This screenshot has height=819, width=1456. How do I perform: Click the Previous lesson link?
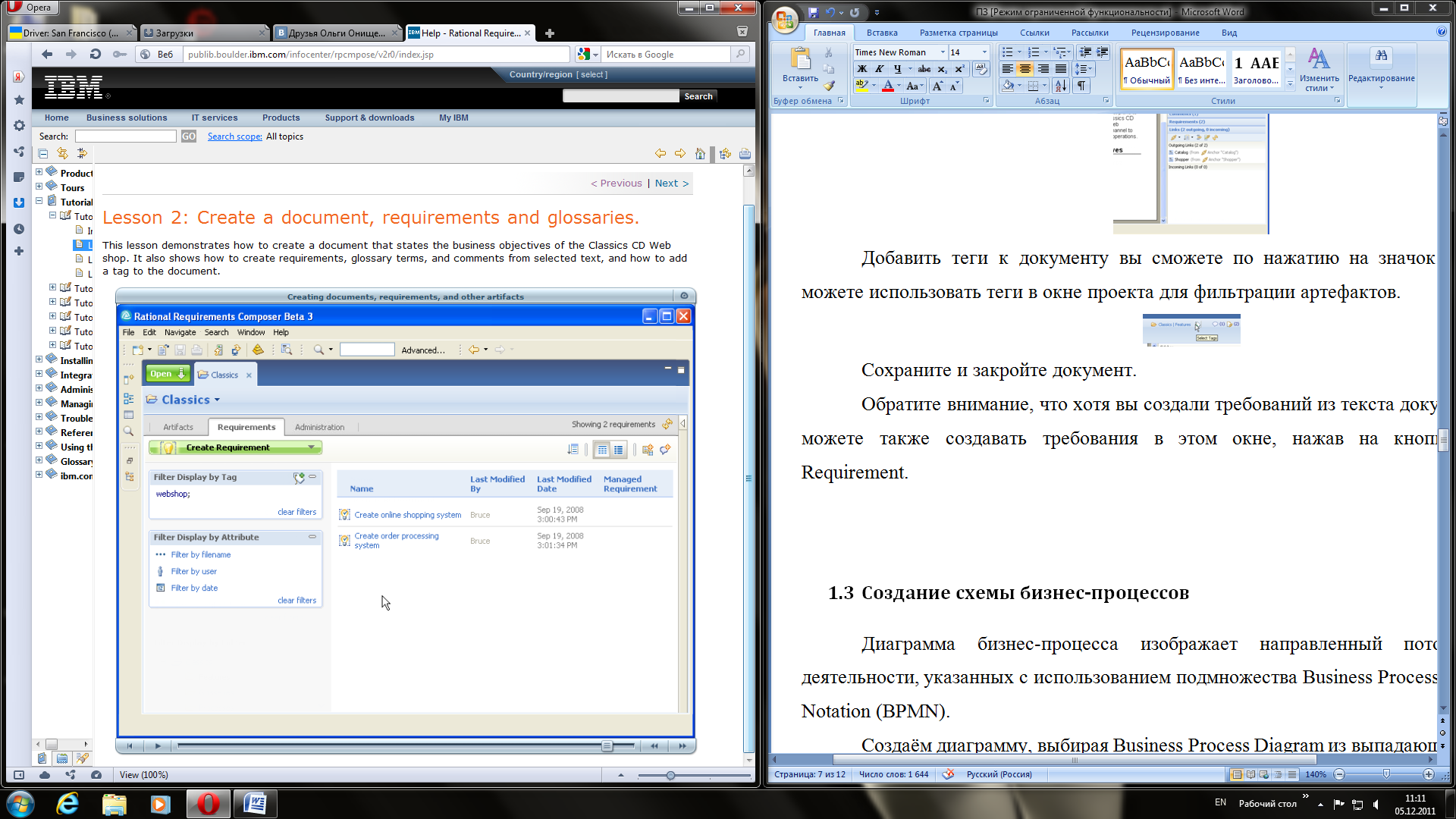(617, 183)
